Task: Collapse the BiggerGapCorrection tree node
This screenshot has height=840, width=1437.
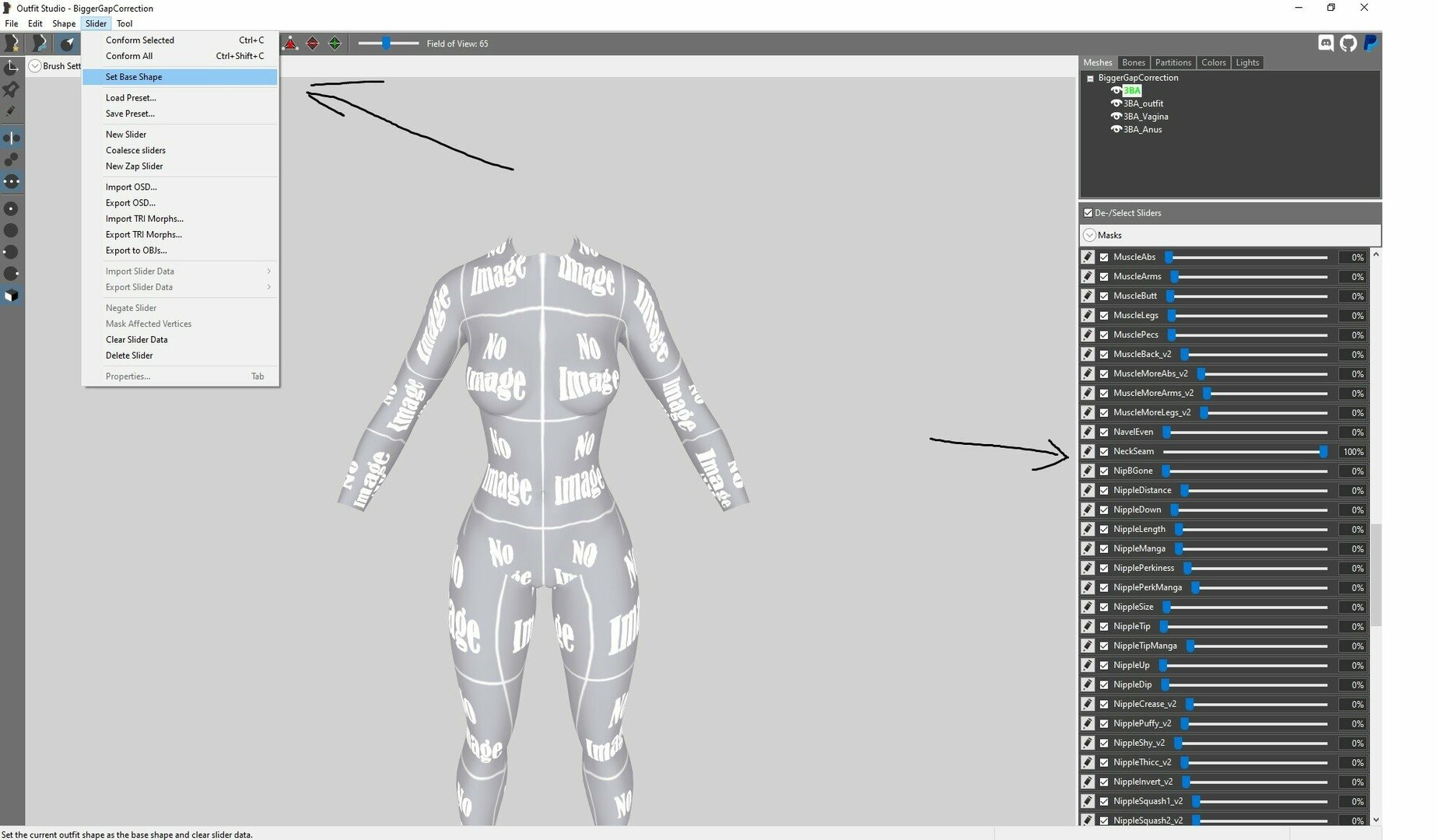Action: coord(1090,79)
